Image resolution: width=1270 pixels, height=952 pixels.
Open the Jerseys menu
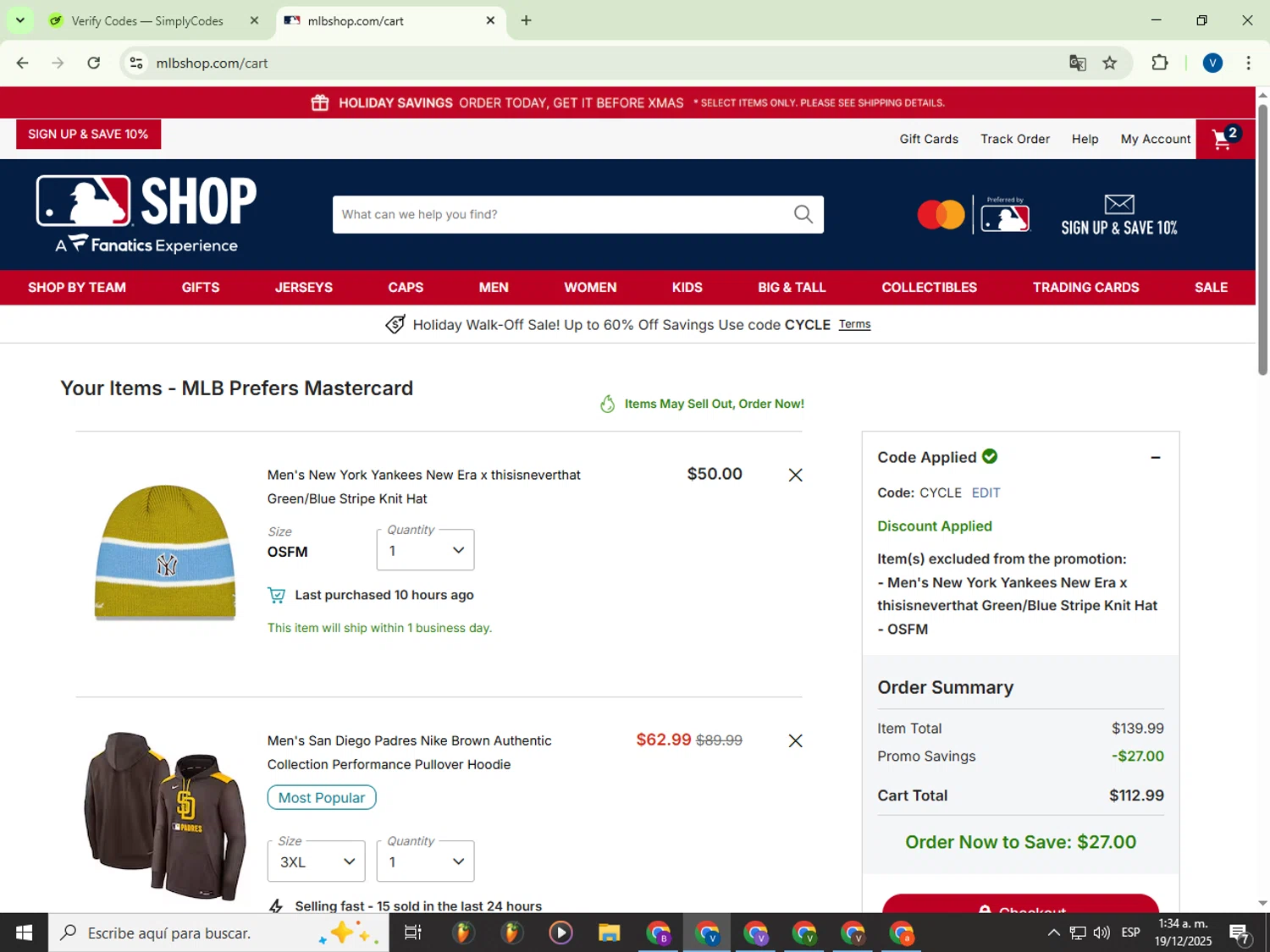pos(304,288)
